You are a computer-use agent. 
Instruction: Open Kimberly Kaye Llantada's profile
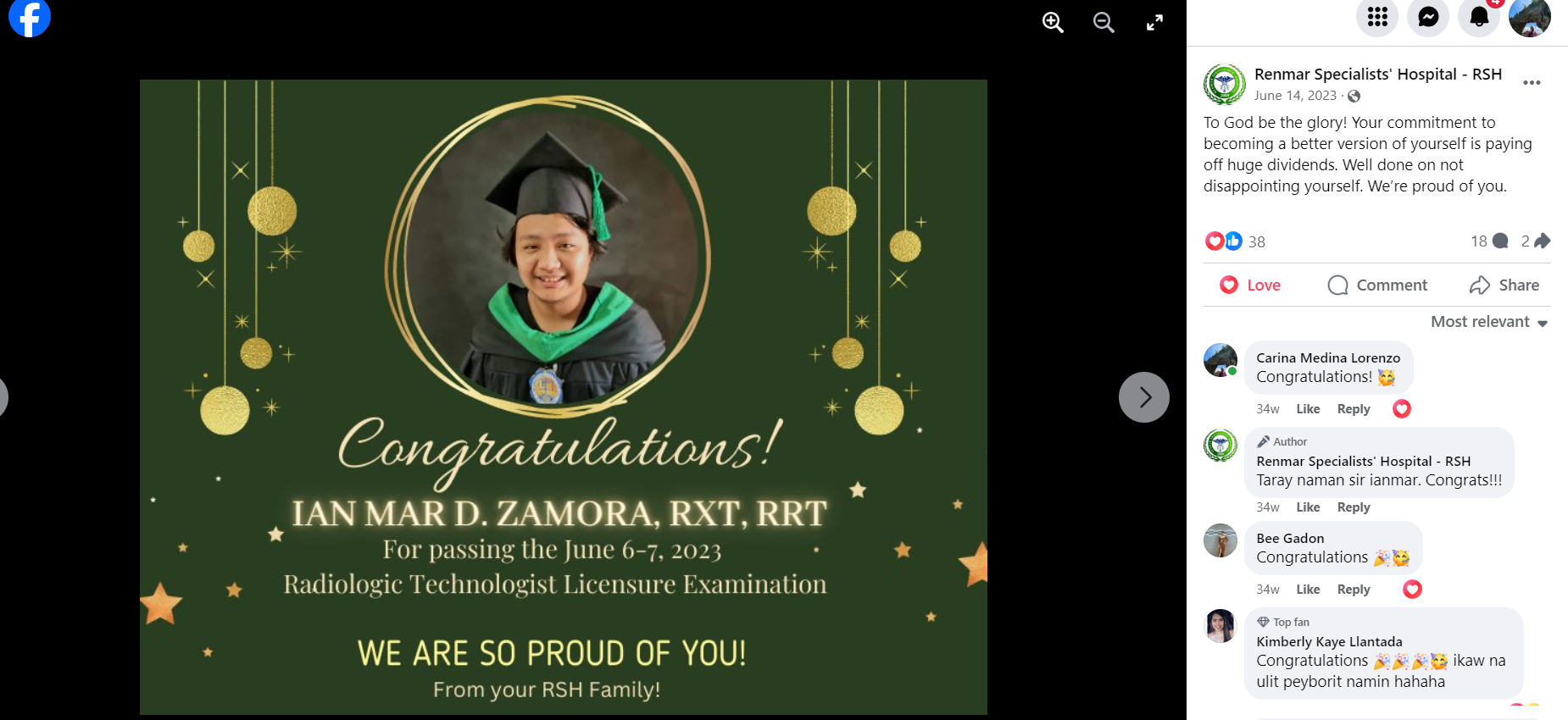pyautogui.click(x=1329, y=641)
